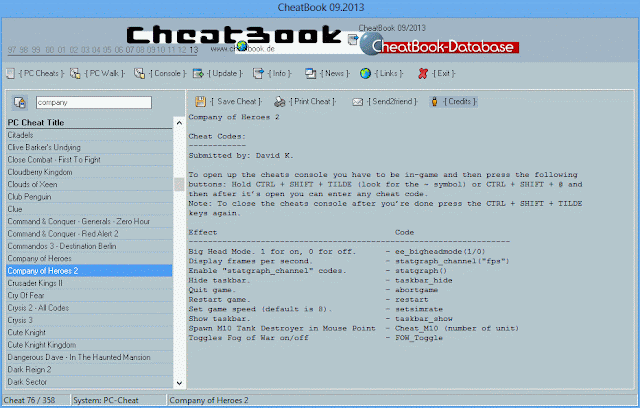Viewport: 640px width, 408px height.
Task: Select Command & Conquer - Generals - Zero Hour
Action: tap(89, 222)
